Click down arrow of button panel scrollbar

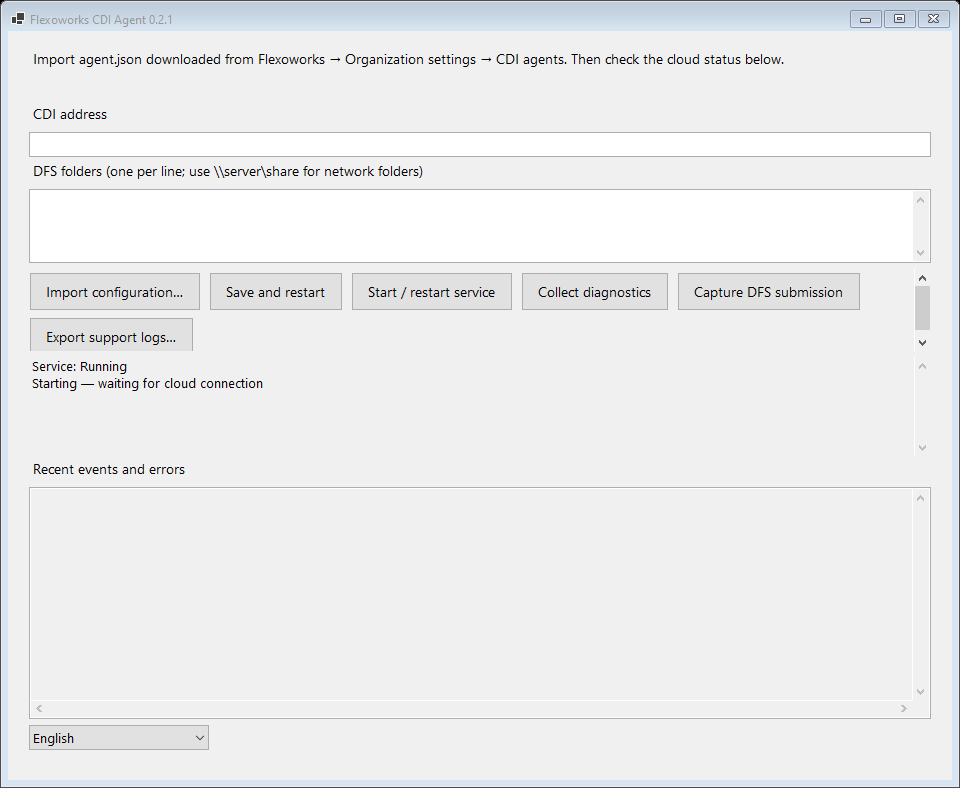tap(922, 343)
